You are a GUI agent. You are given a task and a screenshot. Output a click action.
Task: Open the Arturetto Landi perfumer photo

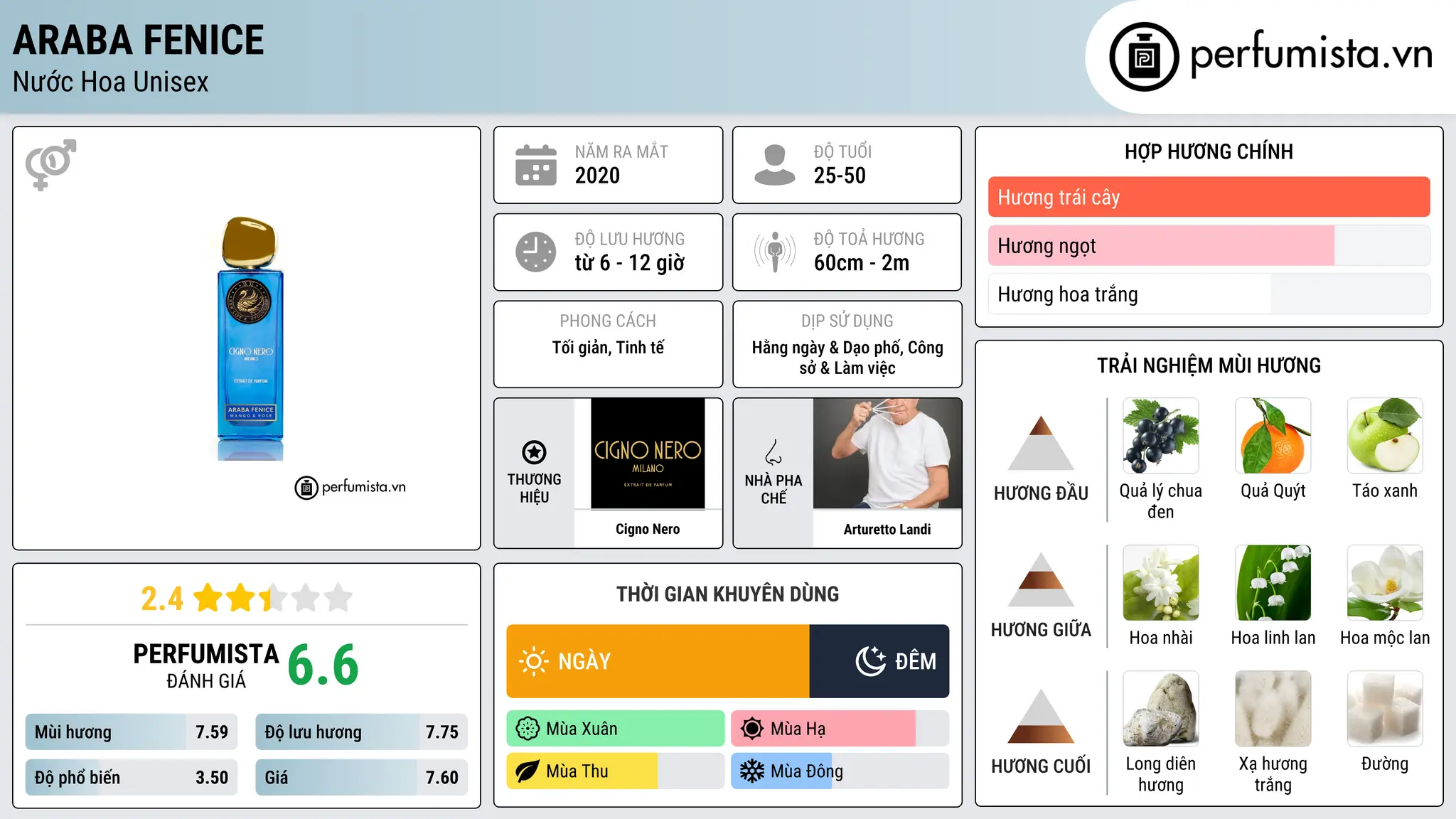[x=887, y=454]
